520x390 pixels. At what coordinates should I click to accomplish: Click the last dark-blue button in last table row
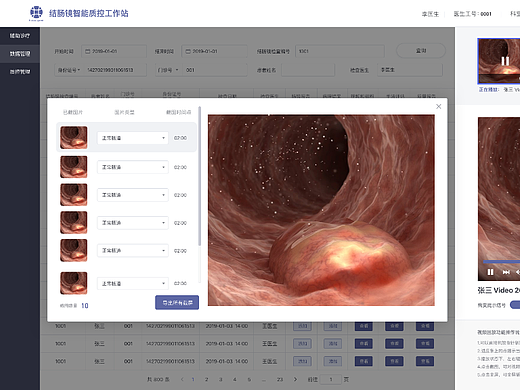[425, 361]
